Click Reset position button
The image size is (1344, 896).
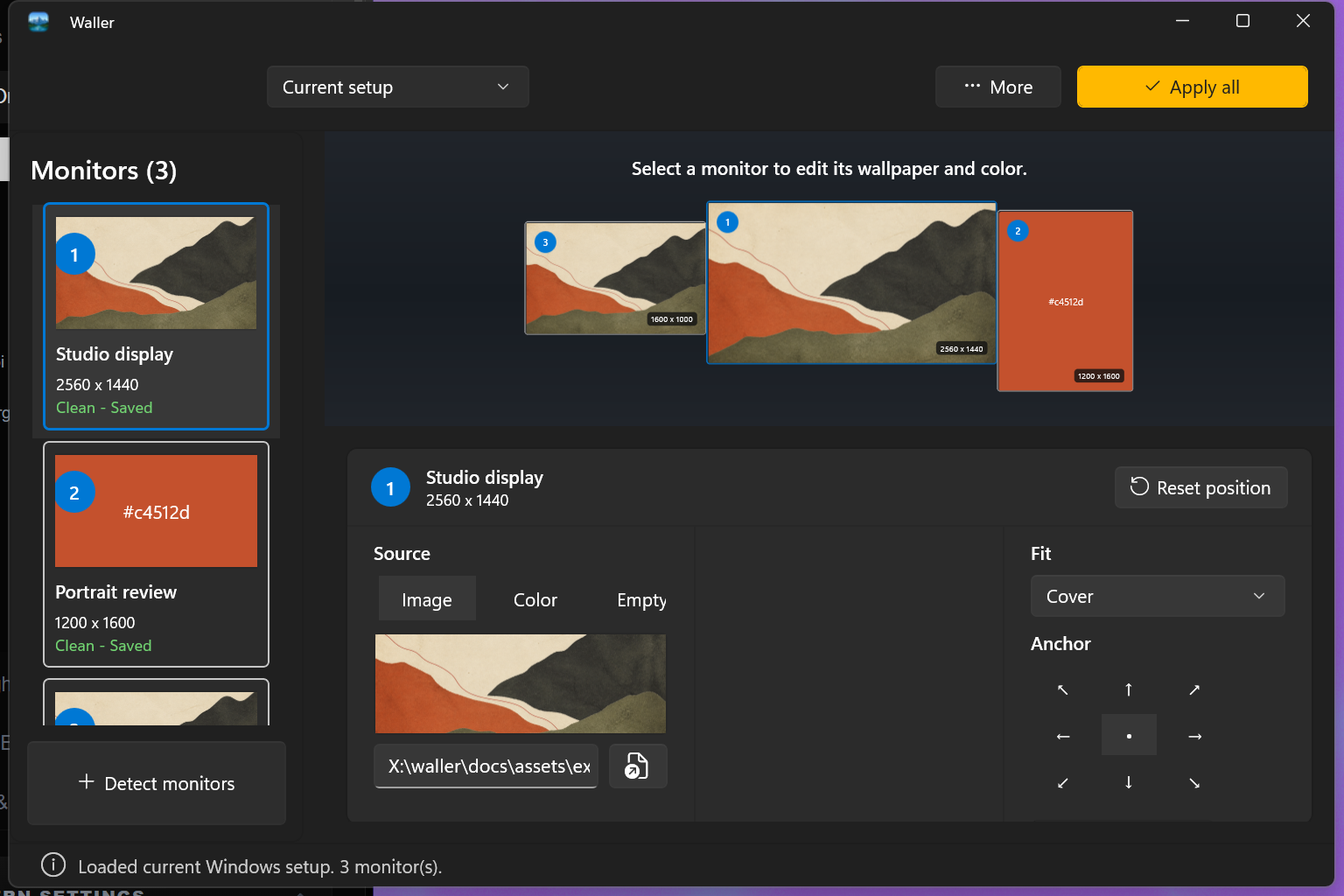coord(1200,487)
